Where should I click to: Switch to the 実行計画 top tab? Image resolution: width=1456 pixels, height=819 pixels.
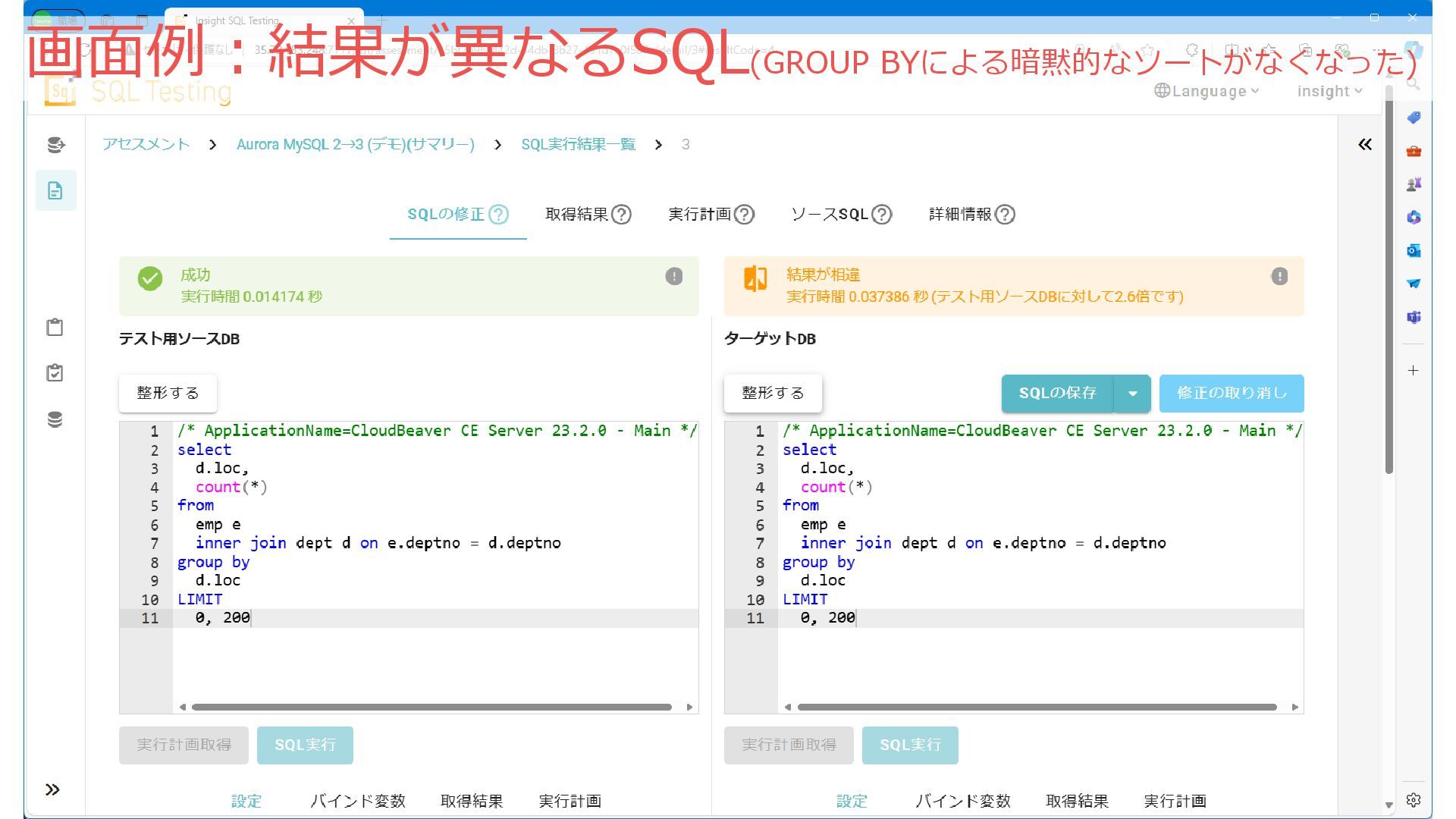click(x=699, y=215)
